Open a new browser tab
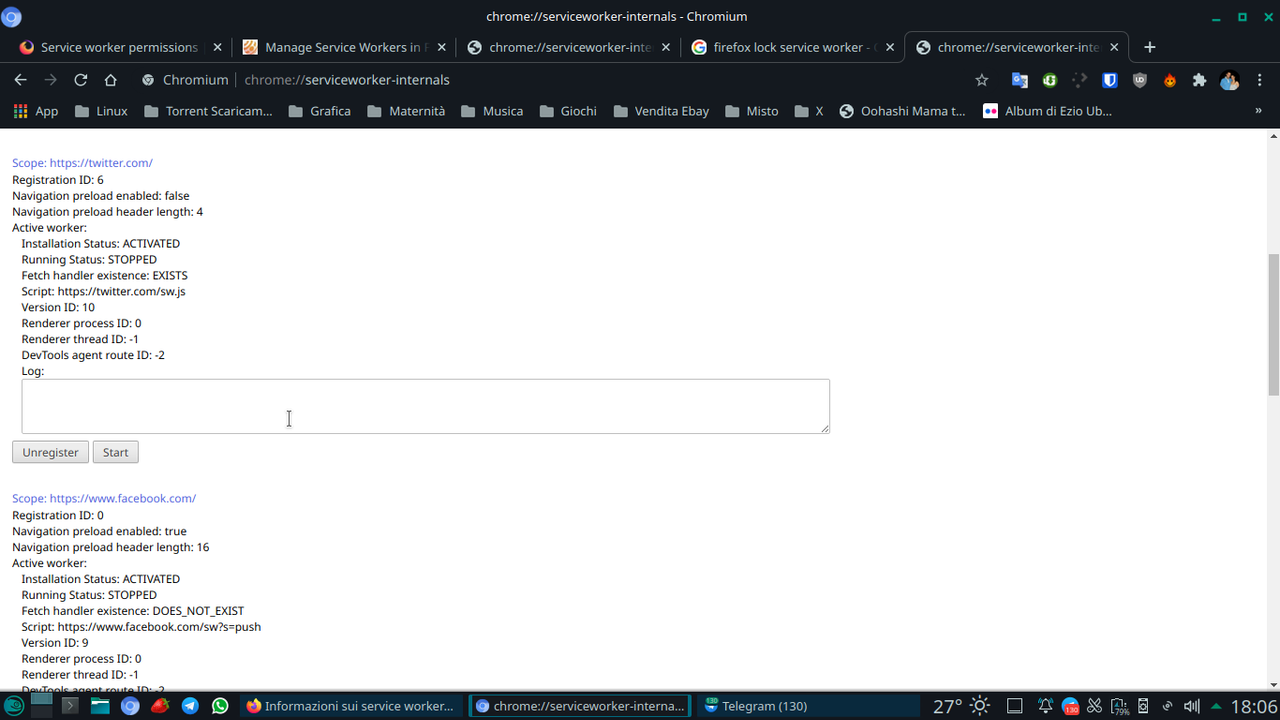This screenshot has width=1280, height=720. point(1150,47)
